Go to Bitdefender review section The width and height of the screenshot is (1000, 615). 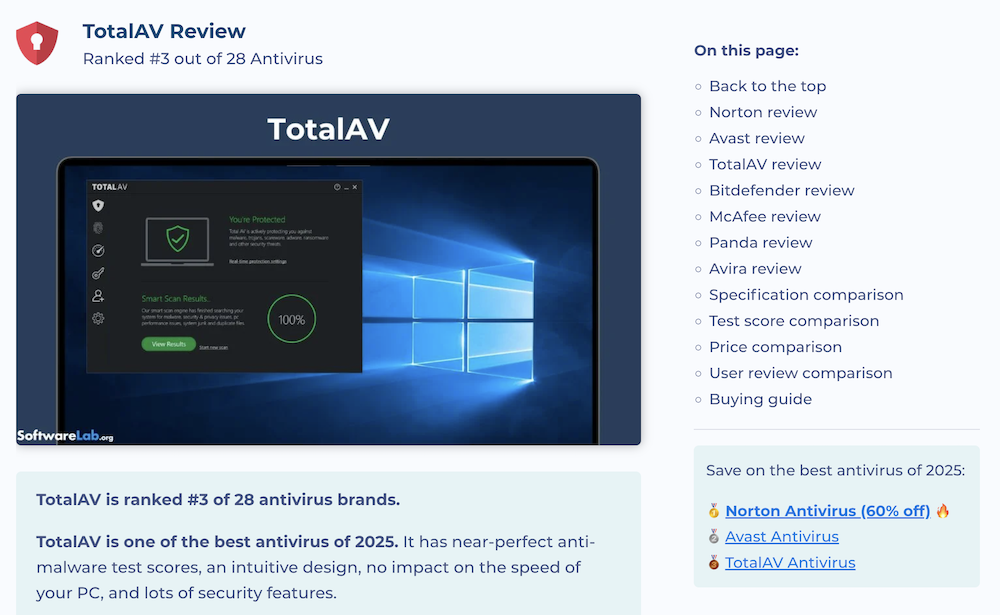tap(781, 190)
